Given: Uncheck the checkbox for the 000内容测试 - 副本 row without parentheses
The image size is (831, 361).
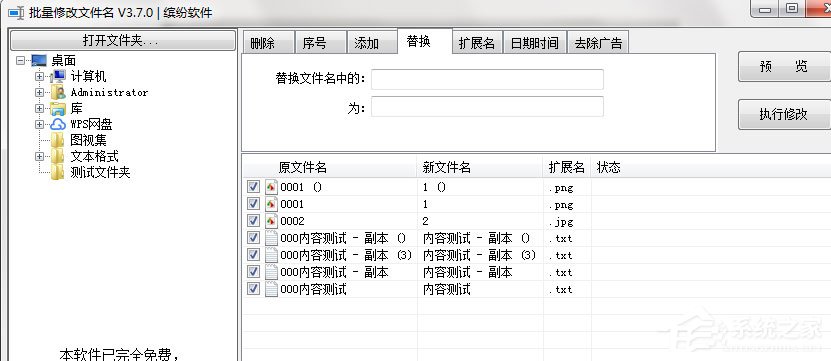Looking at the screenshot, I should coord(253,271).
